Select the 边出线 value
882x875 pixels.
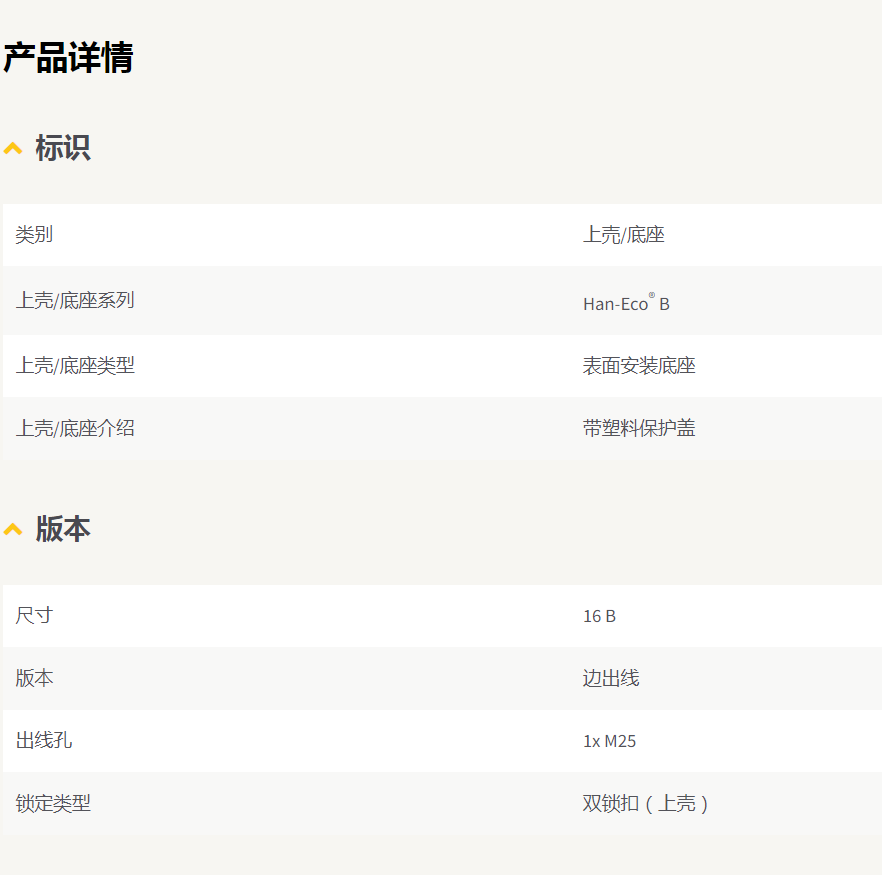click(611, 678)
